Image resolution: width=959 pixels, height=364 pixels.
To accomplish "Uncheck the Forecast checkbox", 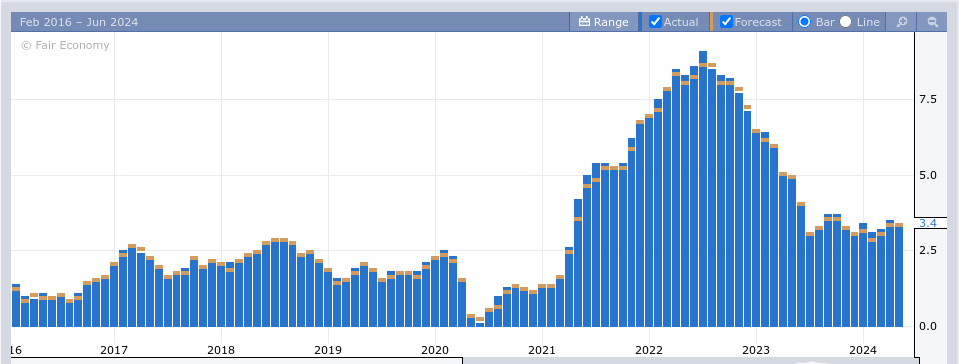I will coord(726,22).
